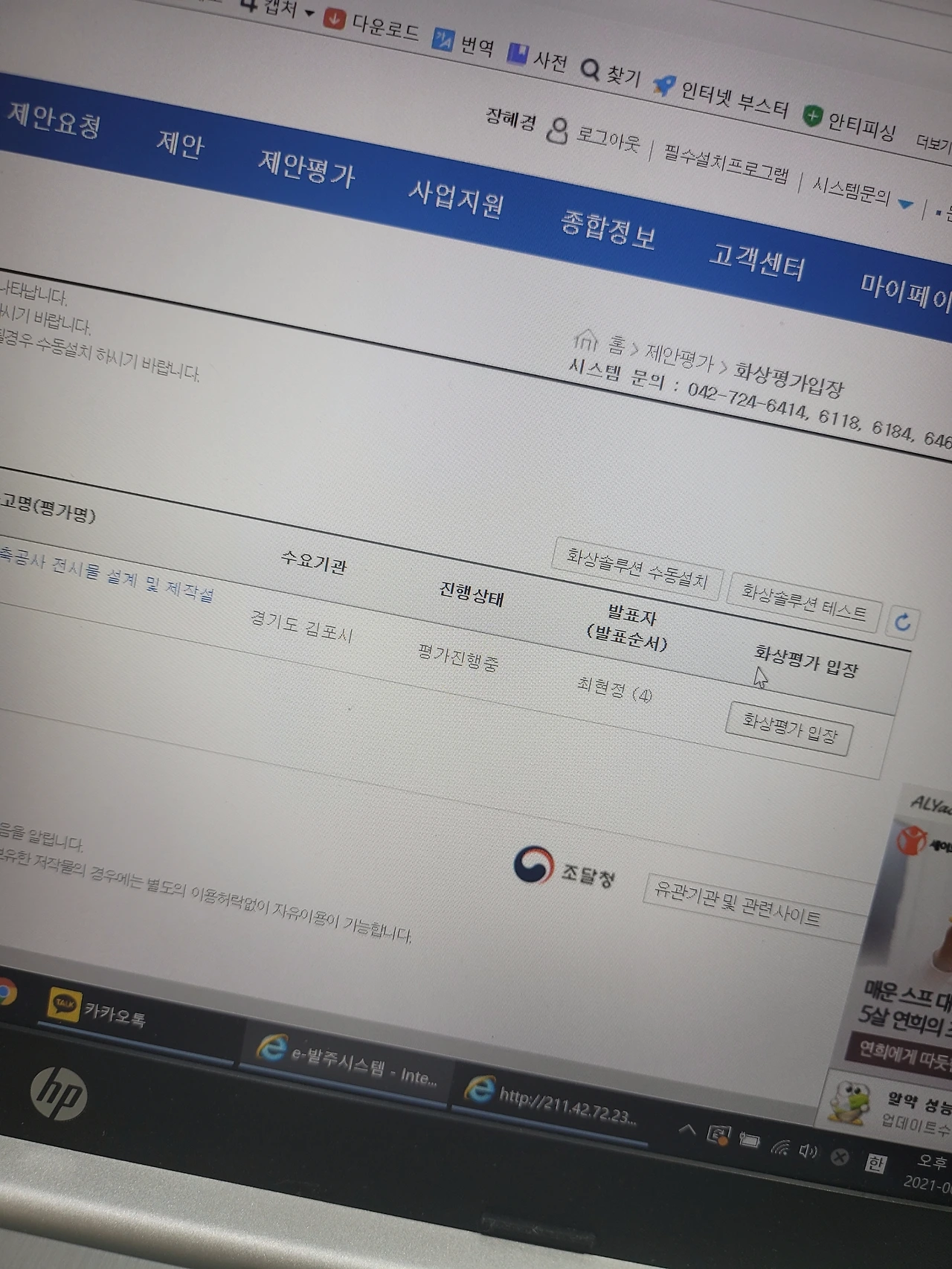Open the 번역 translate tool icon
The width and height of the screenshot is (952, 1269).
(443, 39)
